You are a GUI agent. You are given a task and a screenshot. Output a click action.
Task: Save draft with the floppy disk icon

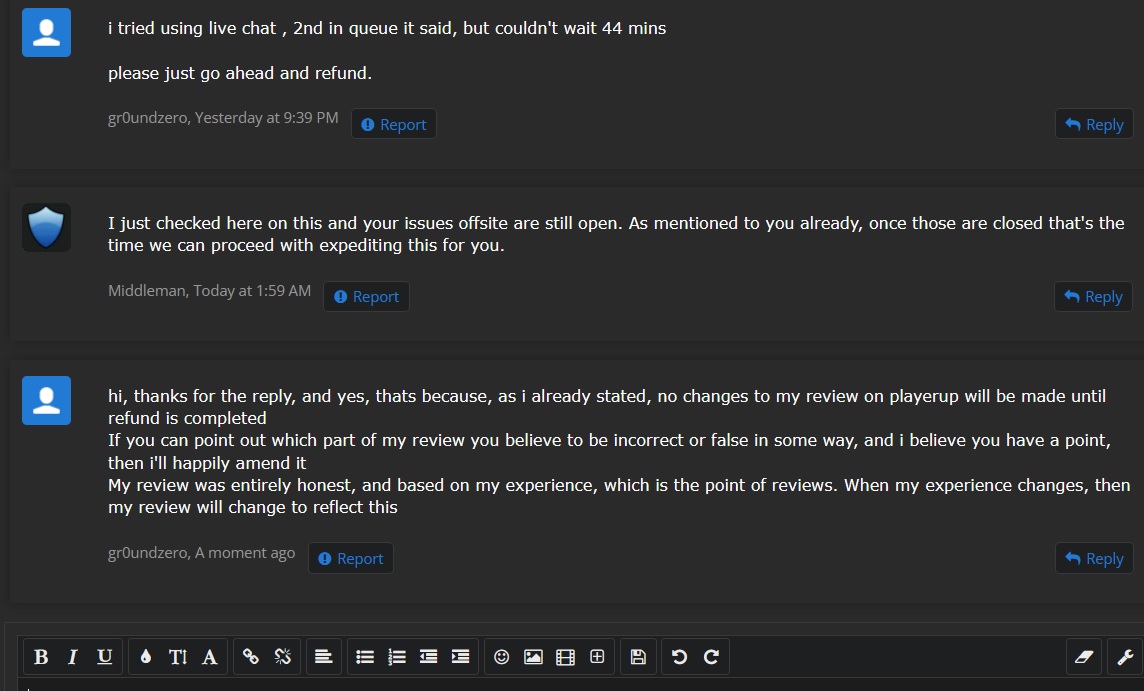(x=638, y=657)
